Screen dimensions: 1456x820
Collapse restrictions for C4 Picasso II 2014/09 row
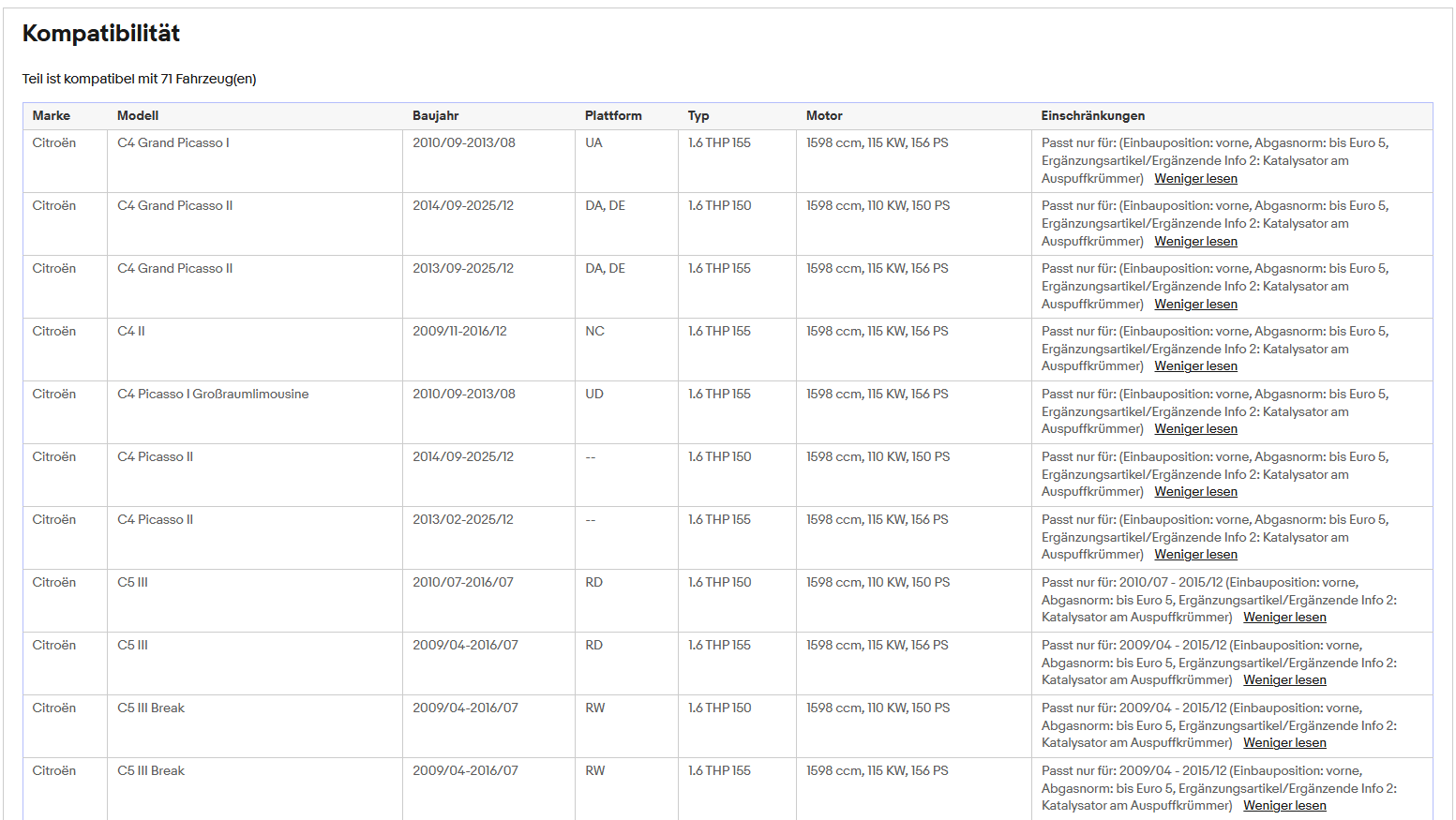pos(1195,492)
